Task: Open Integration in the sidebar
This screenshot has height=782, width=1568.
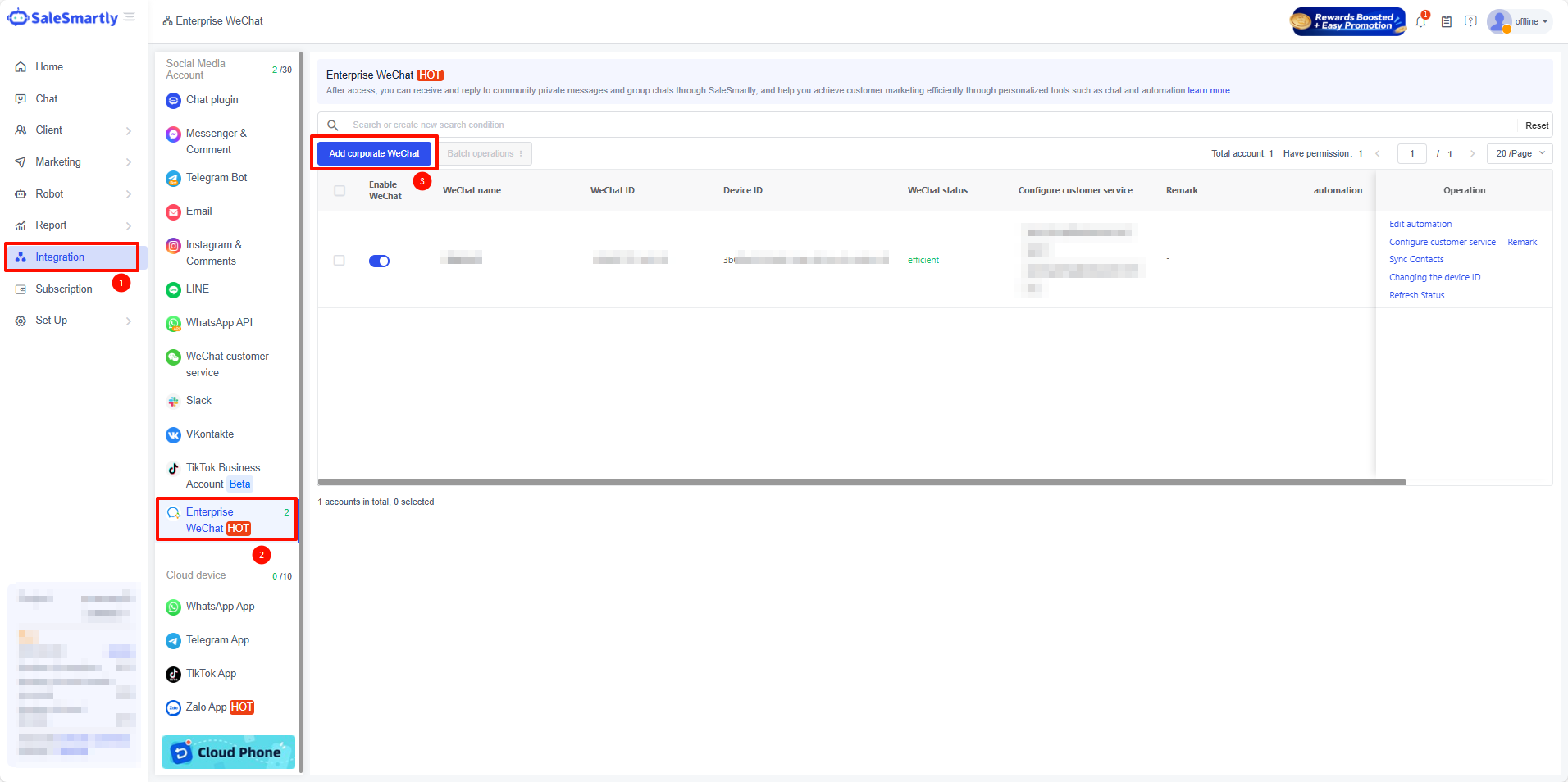Action: tap(74, 257)
